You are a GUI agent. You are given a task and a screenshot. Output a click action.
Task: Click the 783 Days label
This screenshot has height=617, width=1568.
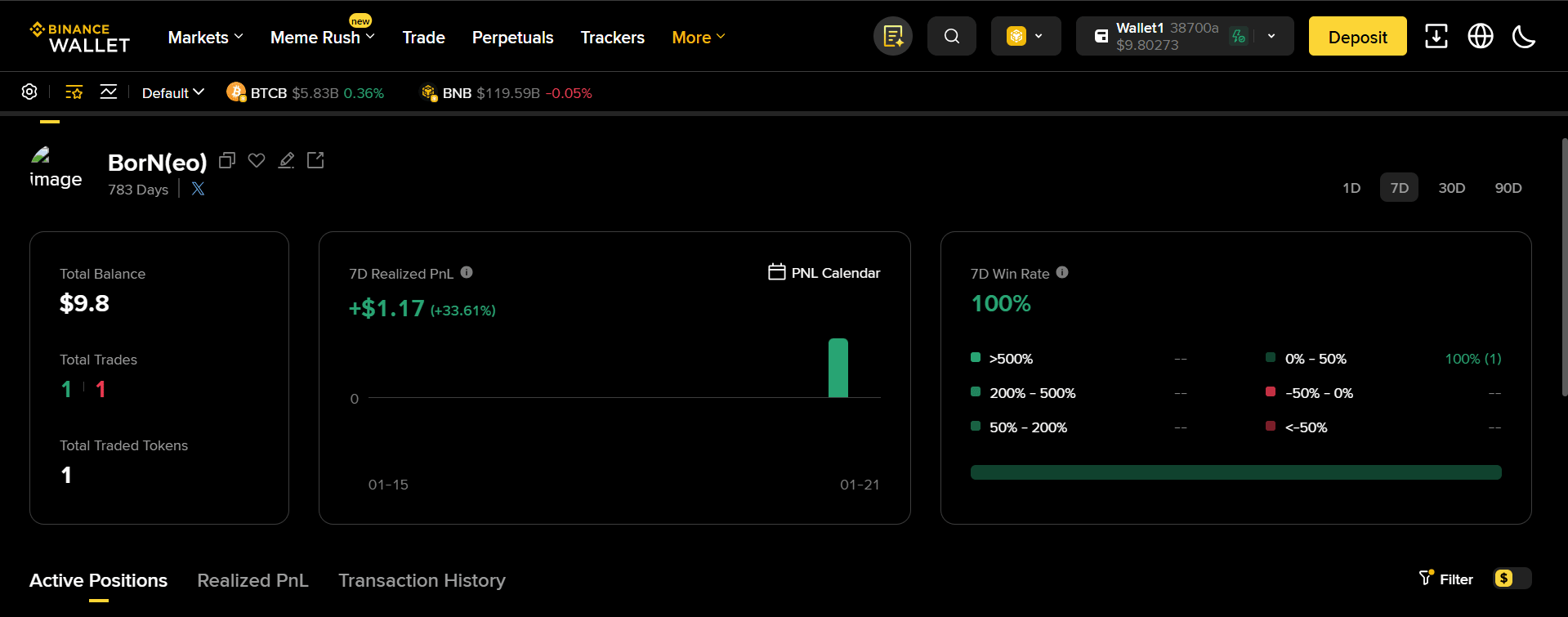tap(138, 190)
